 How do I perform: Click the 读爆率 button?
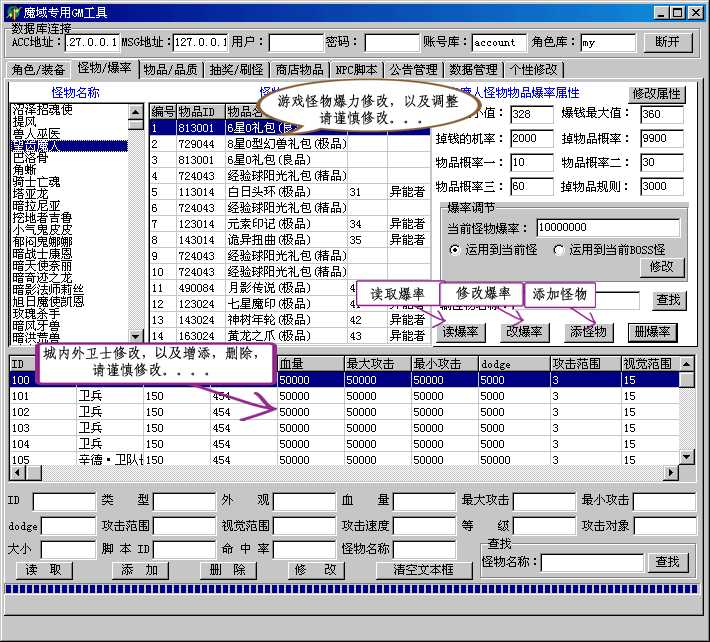click(x=461, y=332)
